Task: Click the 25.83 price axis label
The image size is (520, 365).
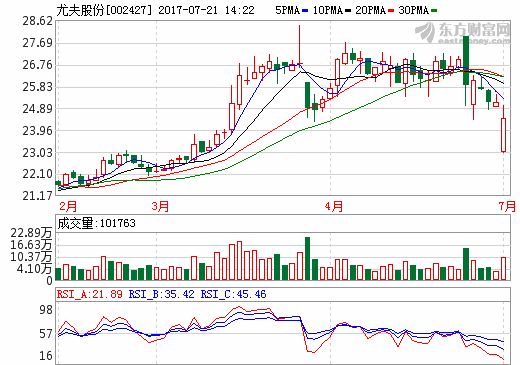Action: coord(38,87)
